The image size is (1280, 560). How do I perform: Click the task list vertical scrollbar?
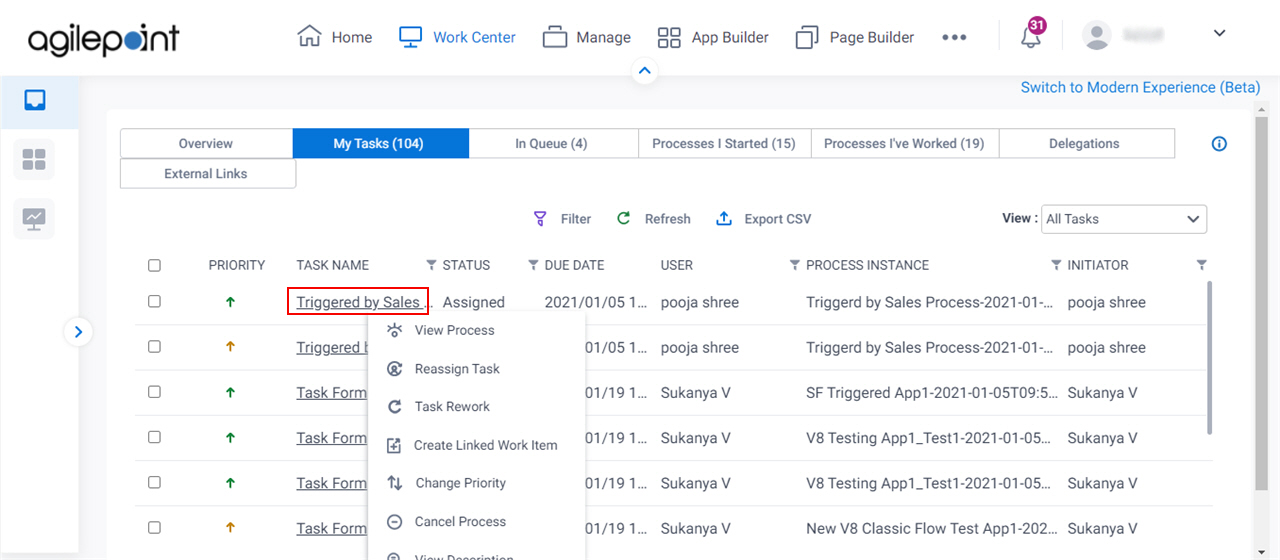[x=1208, y=357]
